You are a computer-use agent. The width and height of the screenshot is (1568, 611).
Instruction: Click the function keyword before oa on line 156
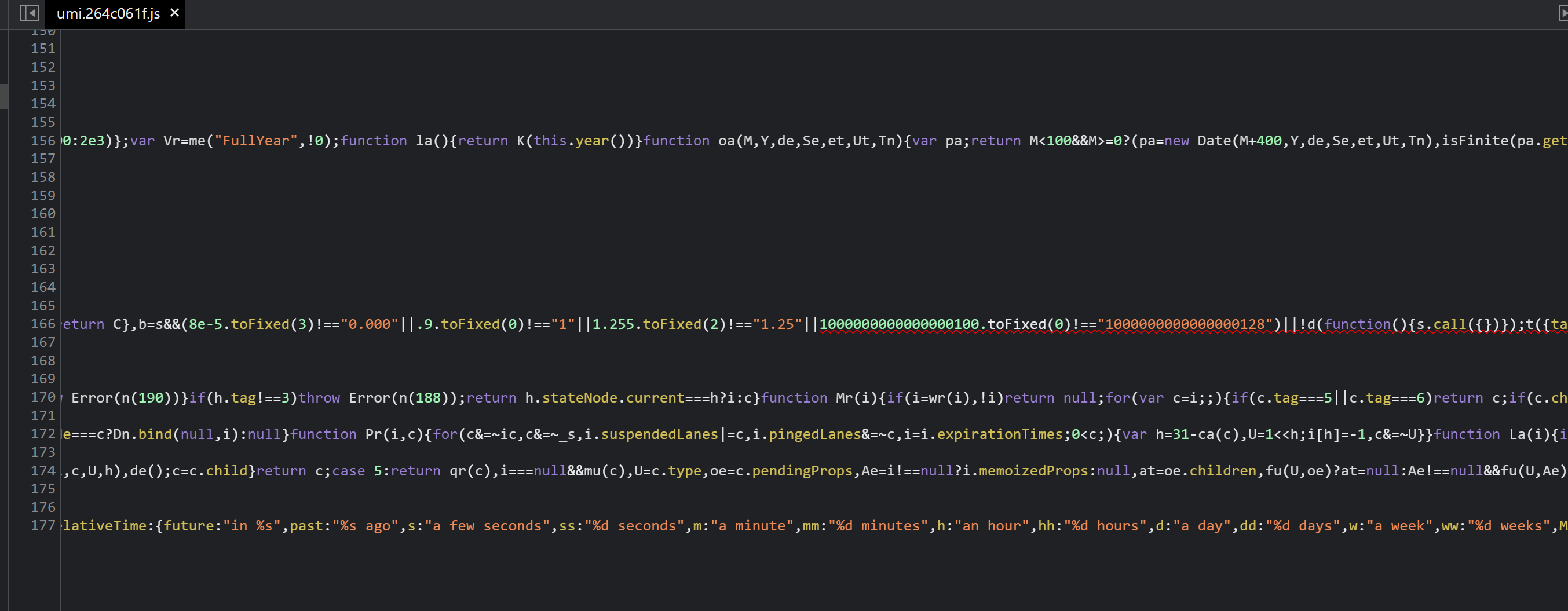coord(677,140)
